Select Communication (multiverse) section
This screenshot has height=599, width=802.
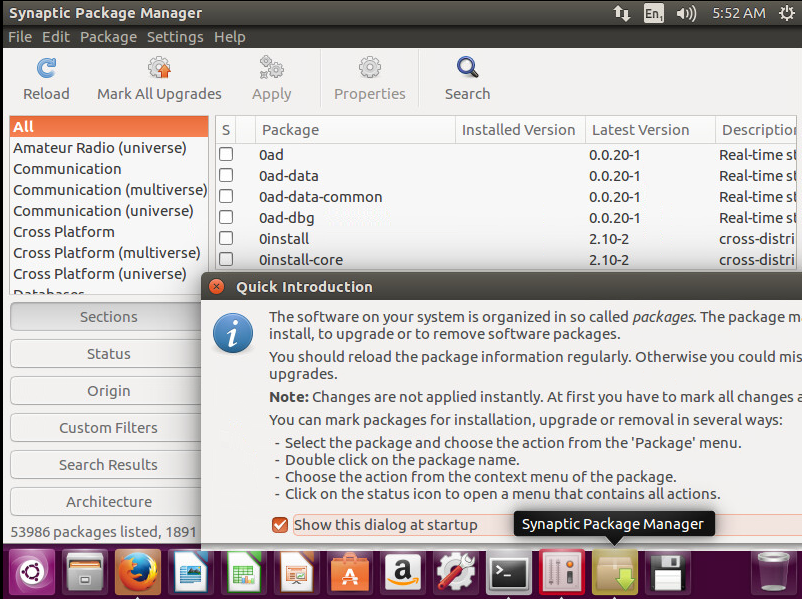pos(109,190)
